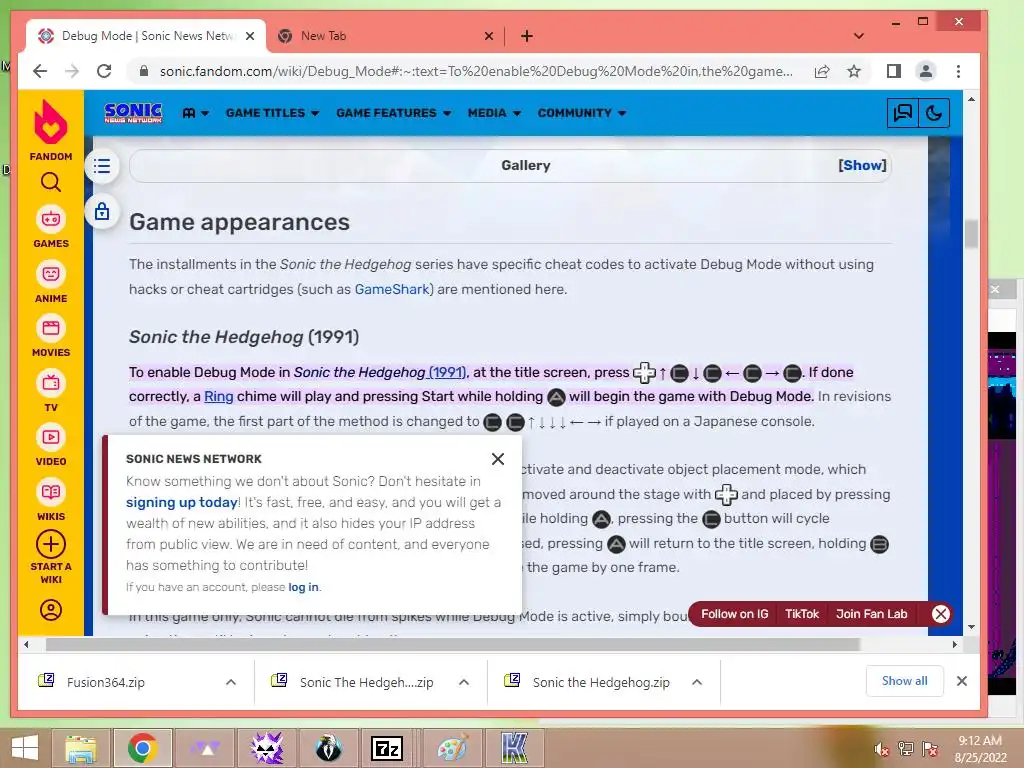1024x768 pixels.
Task: Open Sonic The Hedgeh....zip download options arrow
Action: coord(464,682)
